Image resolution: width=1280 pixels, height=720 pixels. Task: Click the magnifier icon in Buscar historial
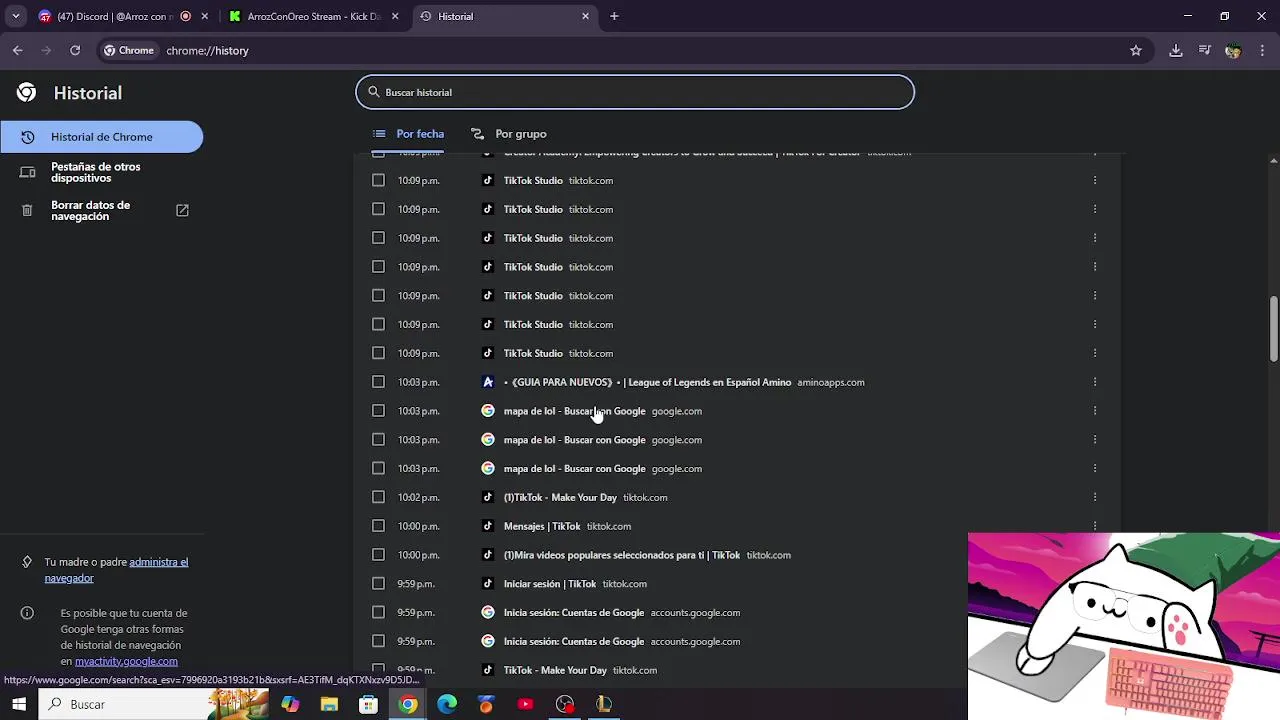click(x=374, y=92)
